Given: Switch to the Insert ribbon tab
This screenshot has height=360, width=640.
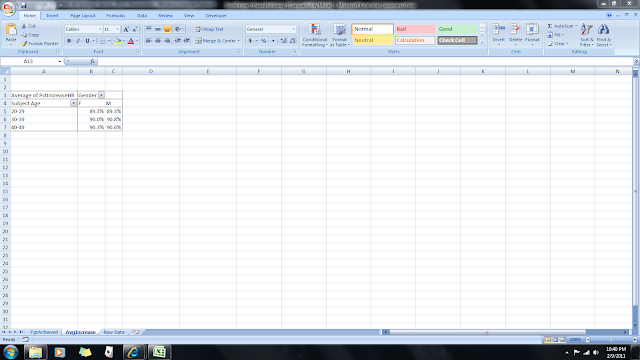Looking at the screenshot, I should pyautogui.click(x=52, y=16).
